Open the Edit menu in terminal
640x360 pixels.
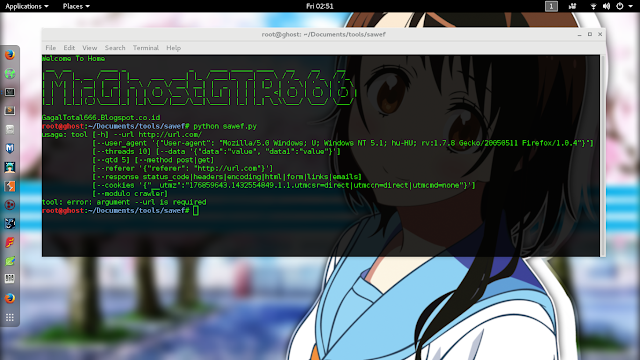click(69, 48)
